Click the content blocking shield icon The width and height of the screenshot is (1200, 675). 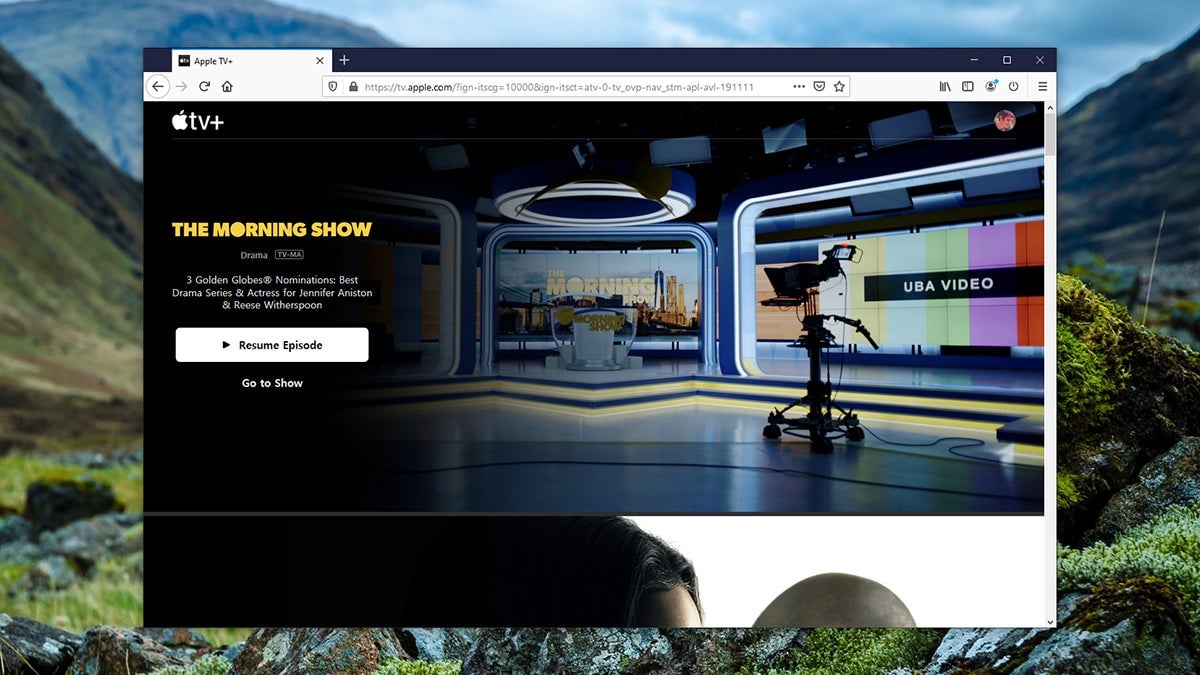tap(333, 86)
